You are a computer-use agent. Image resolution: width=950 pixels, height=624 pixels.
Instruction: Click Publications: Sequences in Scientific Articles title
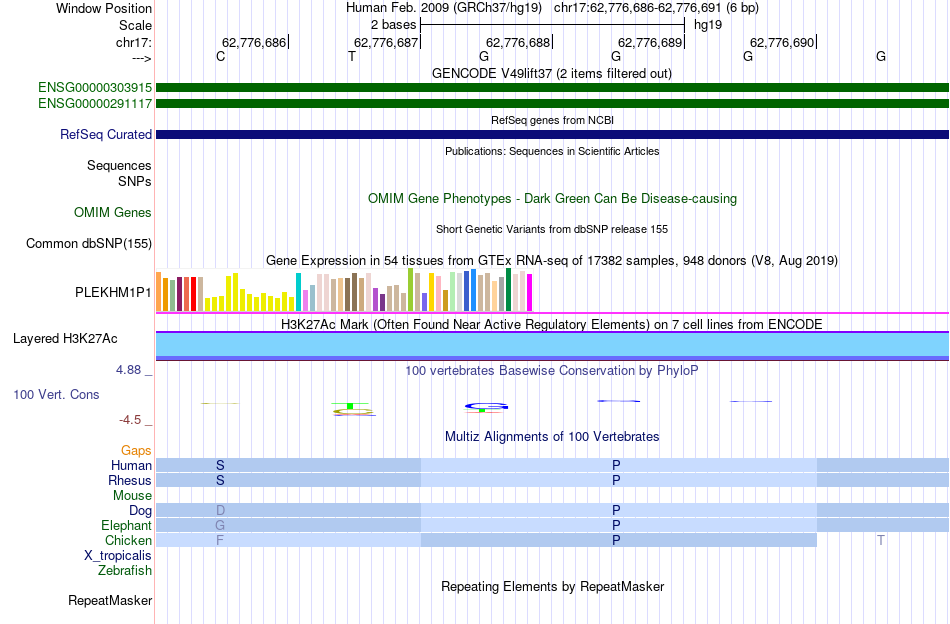click(552, 151)
